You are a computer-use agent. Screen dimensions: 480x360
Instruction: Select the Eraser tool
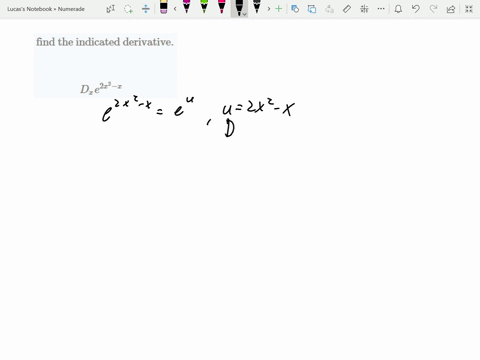coord(163,7)
